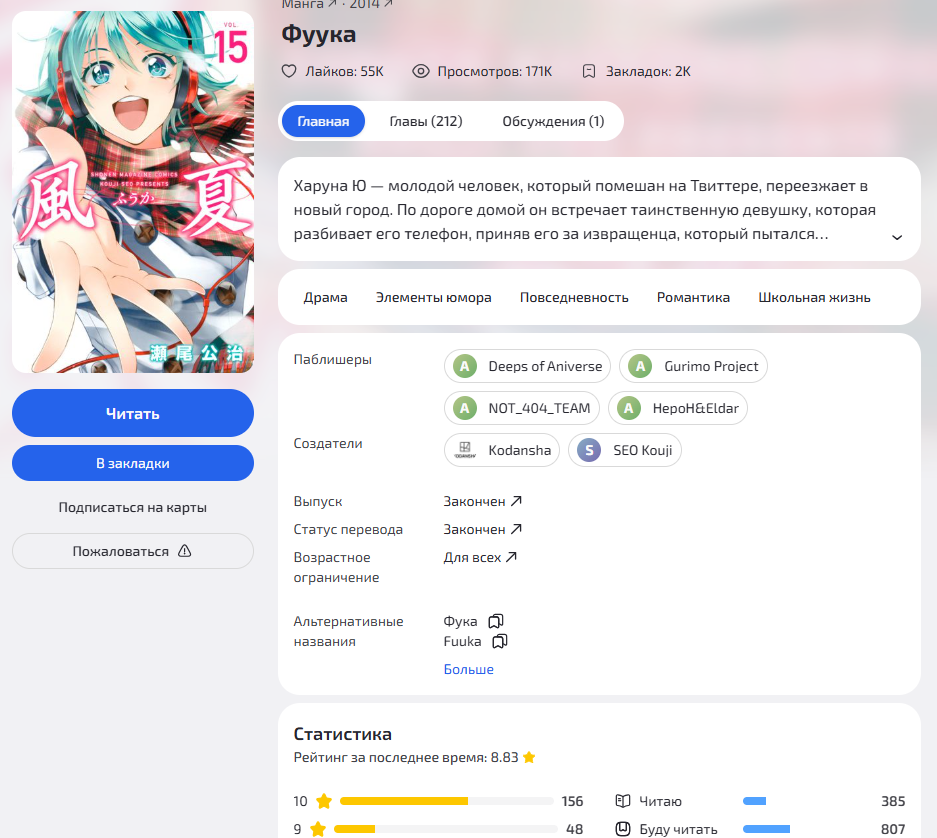Open the Обсуждения (1) tab
Screen dimensions: 937x838
click(x=553, y=121)
